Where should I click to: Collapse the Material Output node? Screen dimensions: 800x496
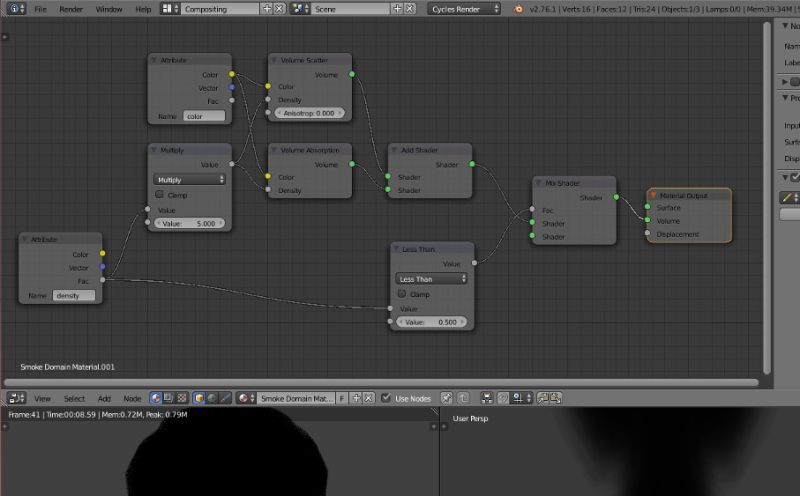653,195
